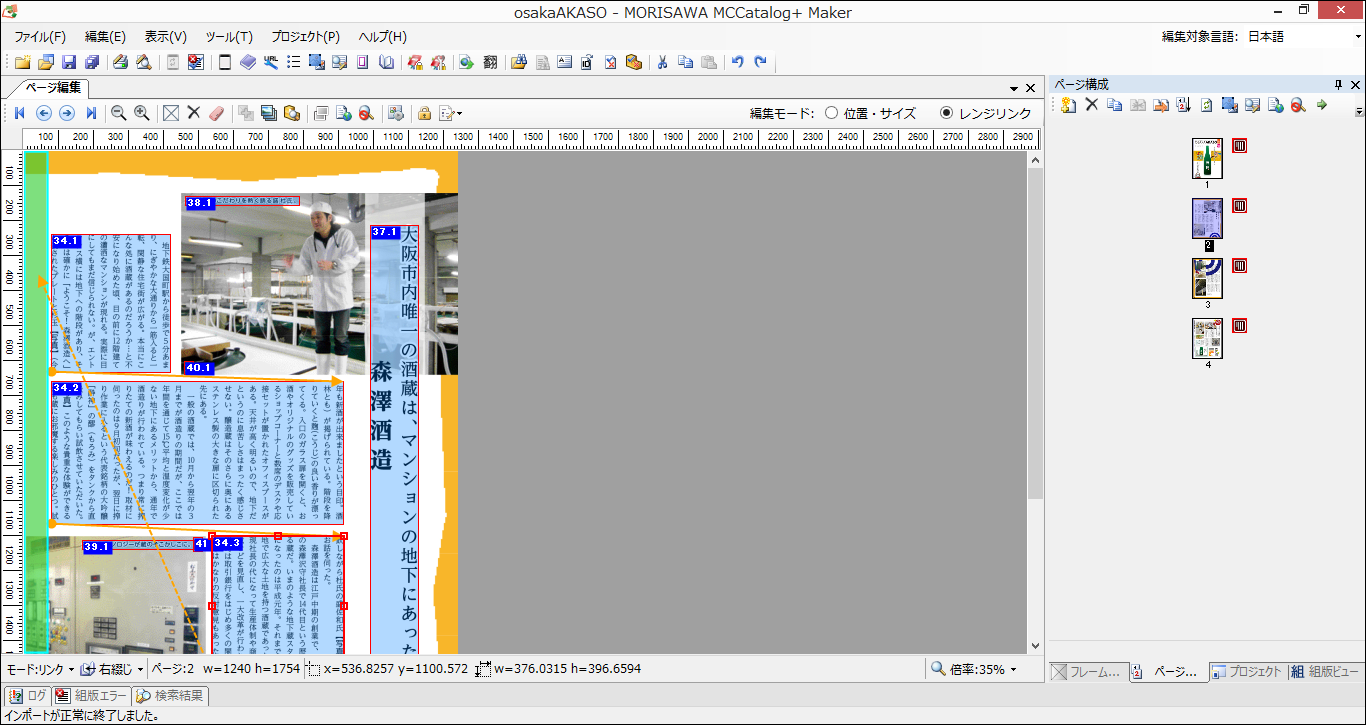Viewport: 1366px width, 725px height.
Task: Select レンジリンク edit mode
Action: click(986, 113)
